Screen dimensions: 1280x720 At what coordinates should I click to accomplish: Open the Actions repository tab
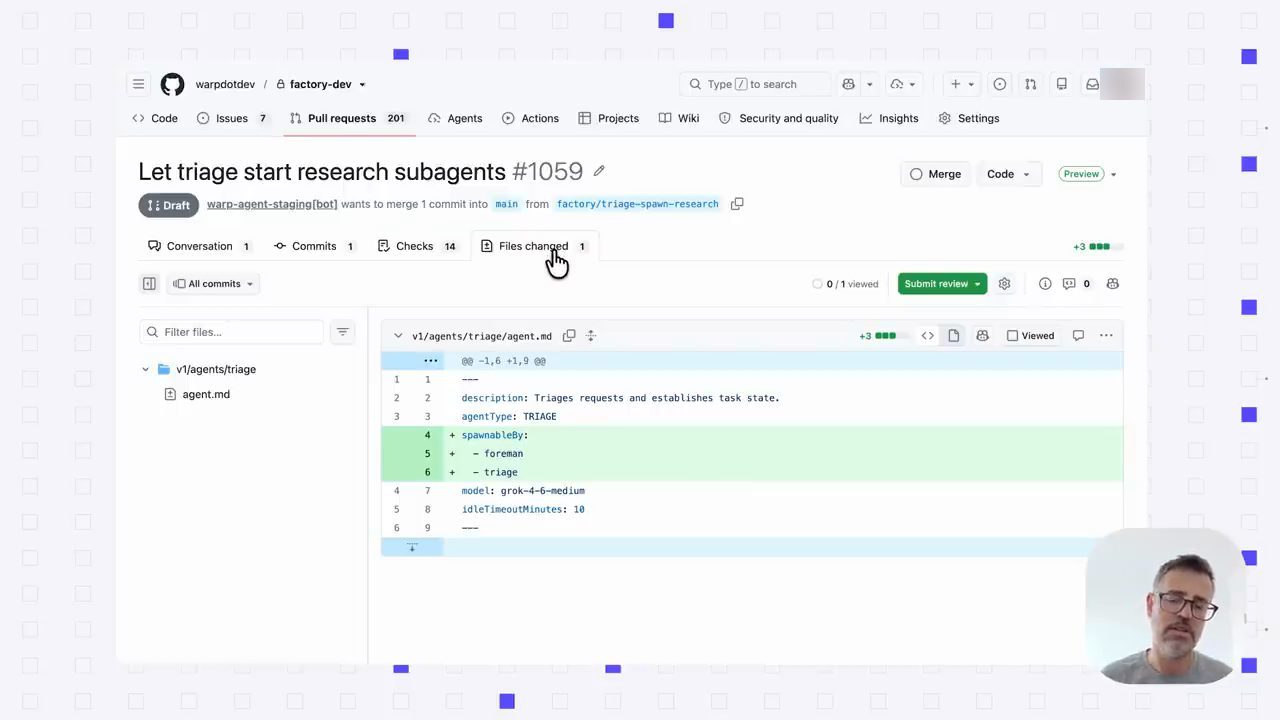530,118
